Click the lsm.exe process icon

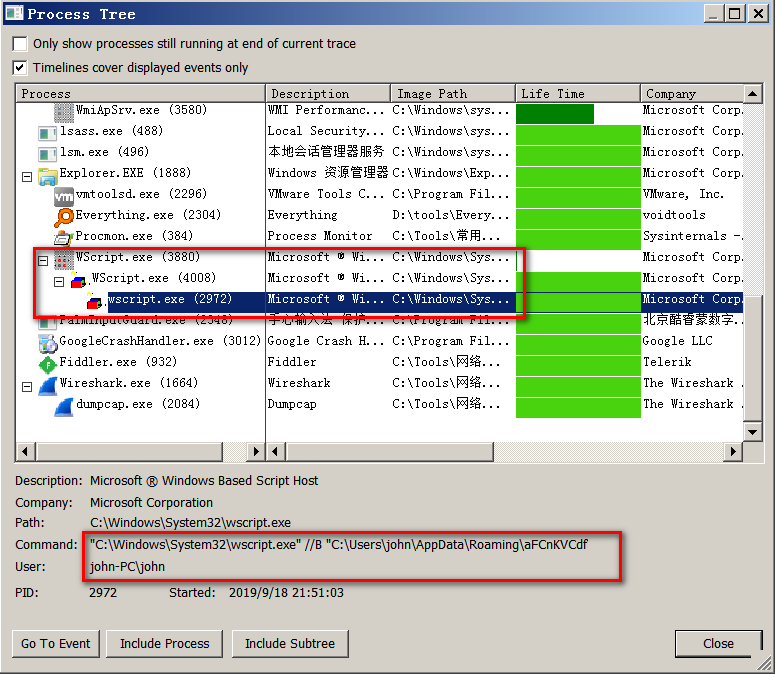coord(48,153)
